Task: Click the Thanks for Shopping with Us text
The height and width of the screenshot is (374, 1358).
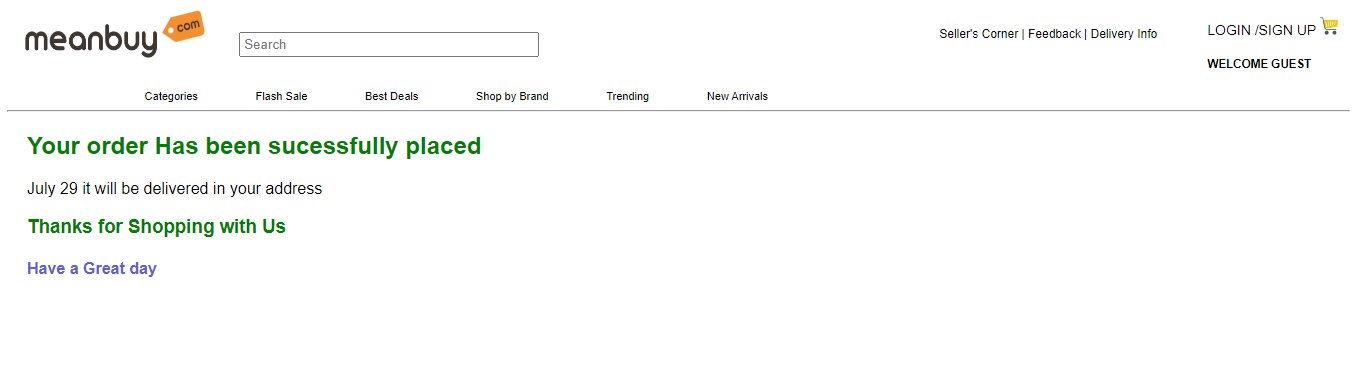Action: pos(157,227)
